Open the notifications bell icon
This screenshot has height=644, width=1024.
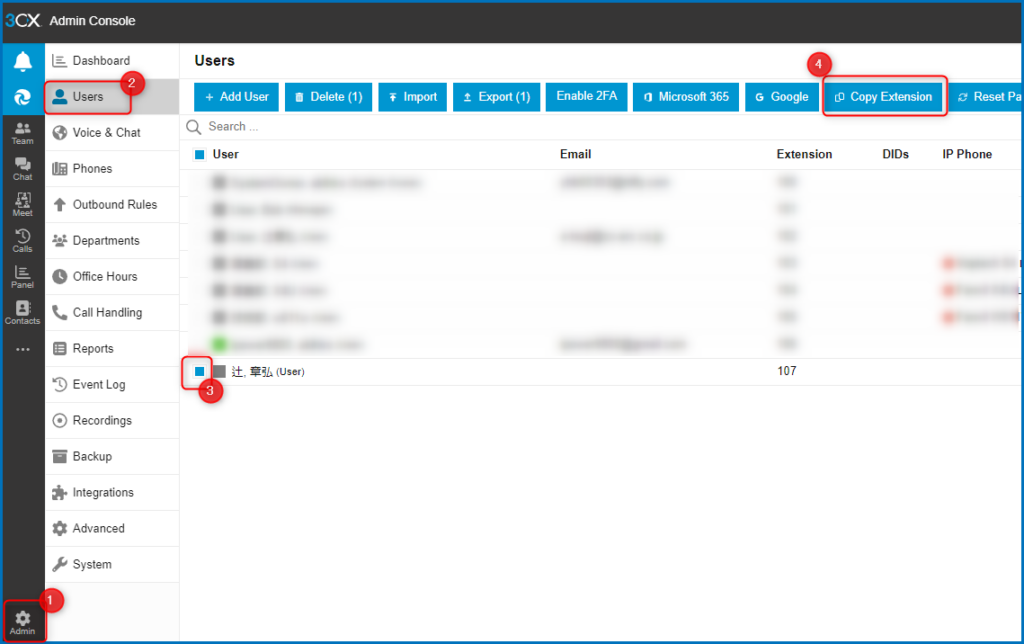click(23, 61)
